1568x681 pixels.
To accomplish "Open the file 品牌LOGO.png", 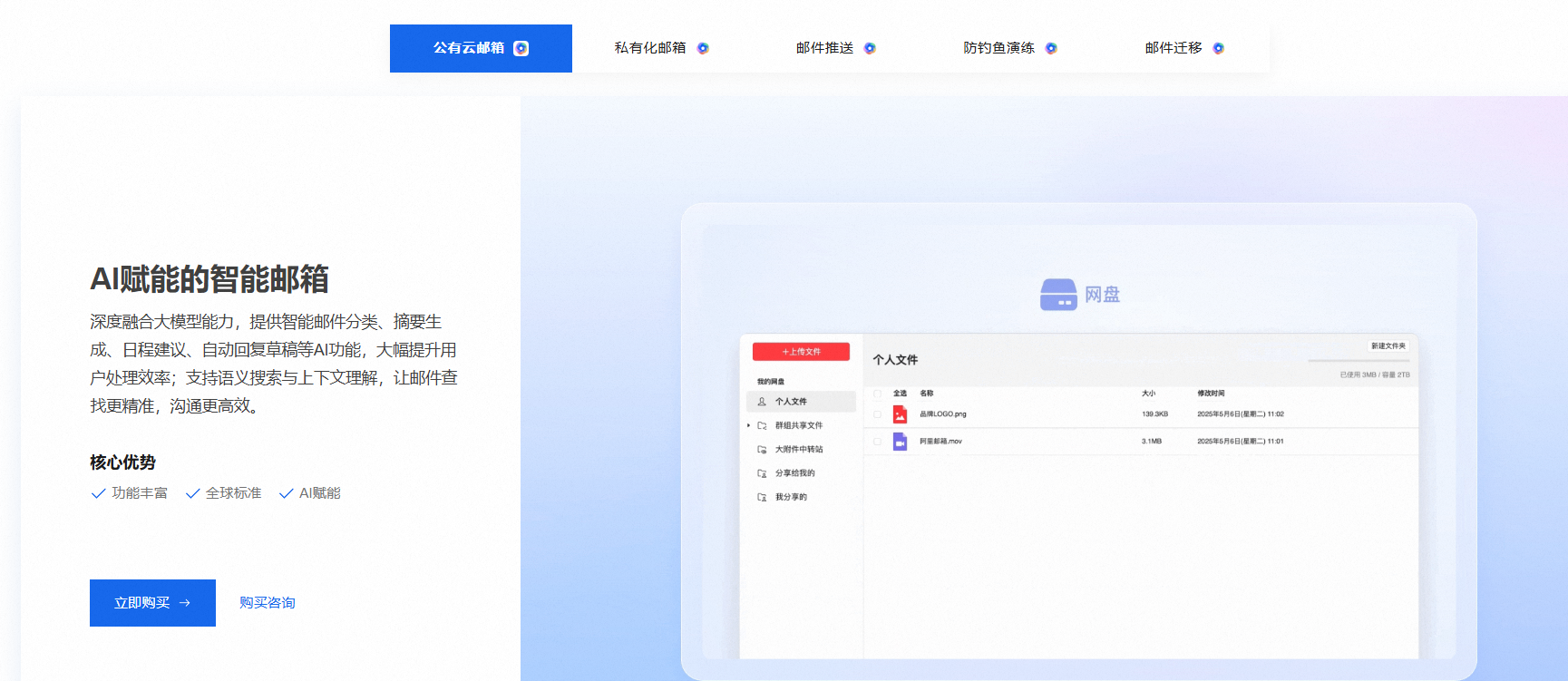I will coord(943,414).
